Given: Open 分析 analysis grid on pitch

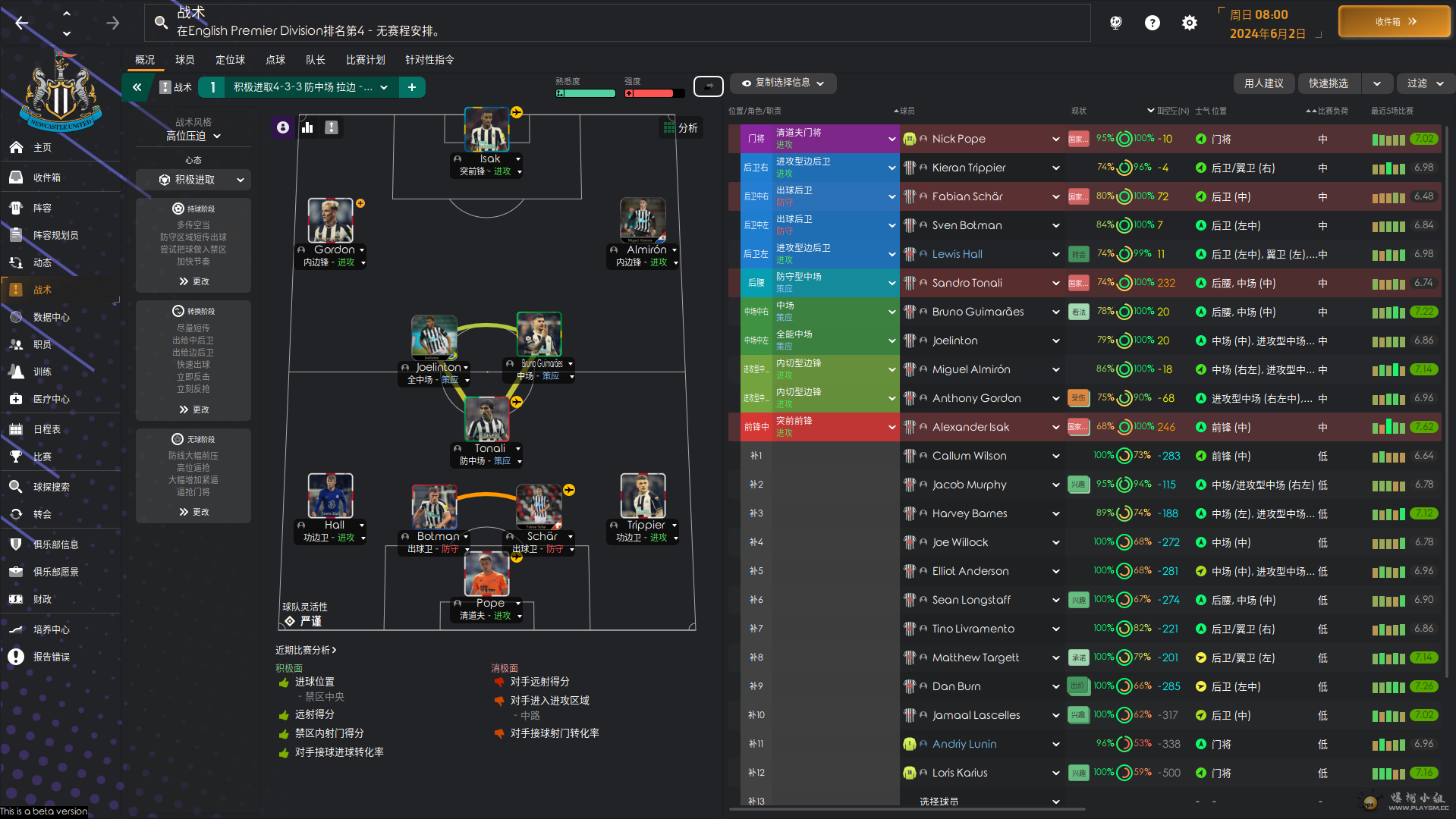Looking at the screenshot, I should click(x=681, y=128).
